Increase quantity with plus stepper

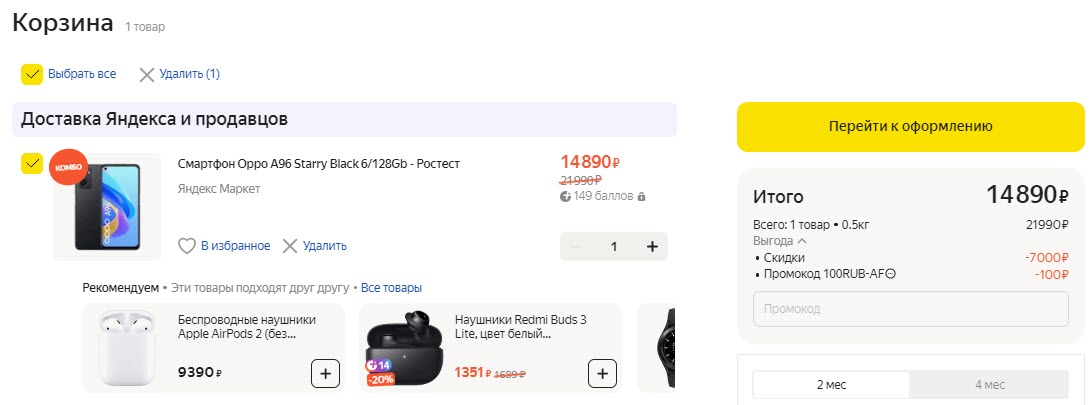click(x=652, y=247)
